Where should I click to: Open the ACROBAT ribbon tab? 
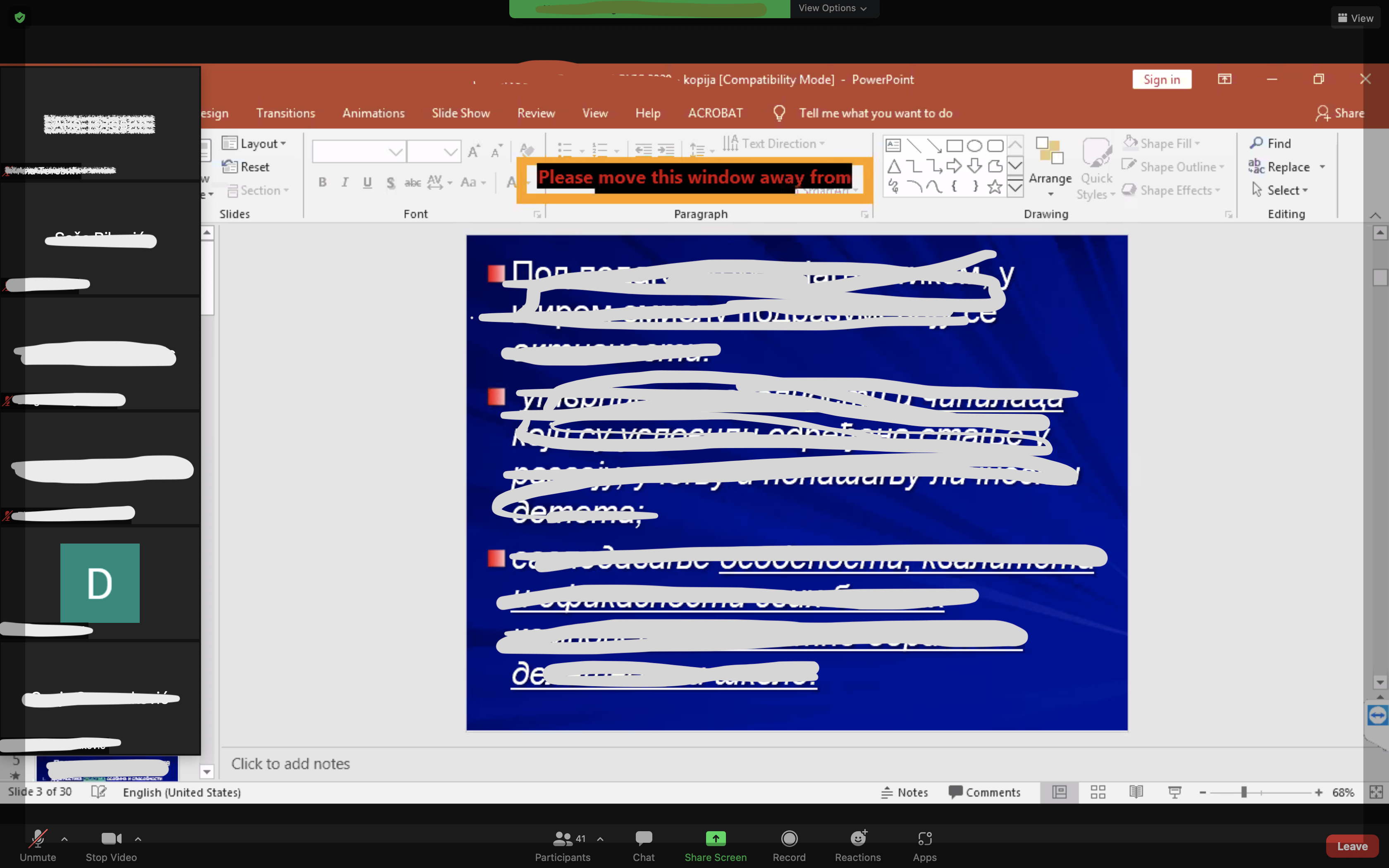coord(715,113)
